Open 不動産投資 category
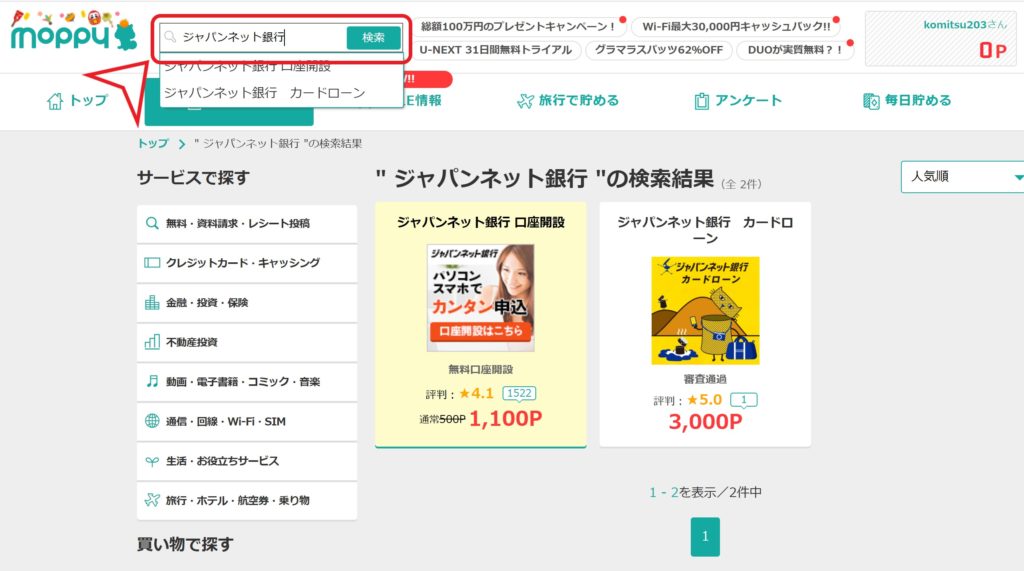Image resolution: width=1024 pixels, height=571 pixels. [x=247, y=342]
